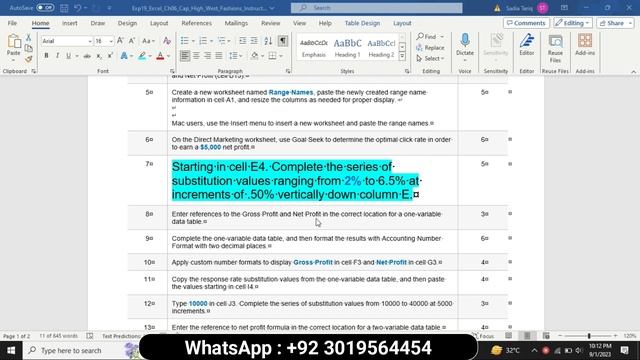
Task: Switch to Draw tab
Action: [x=98, y=23]
